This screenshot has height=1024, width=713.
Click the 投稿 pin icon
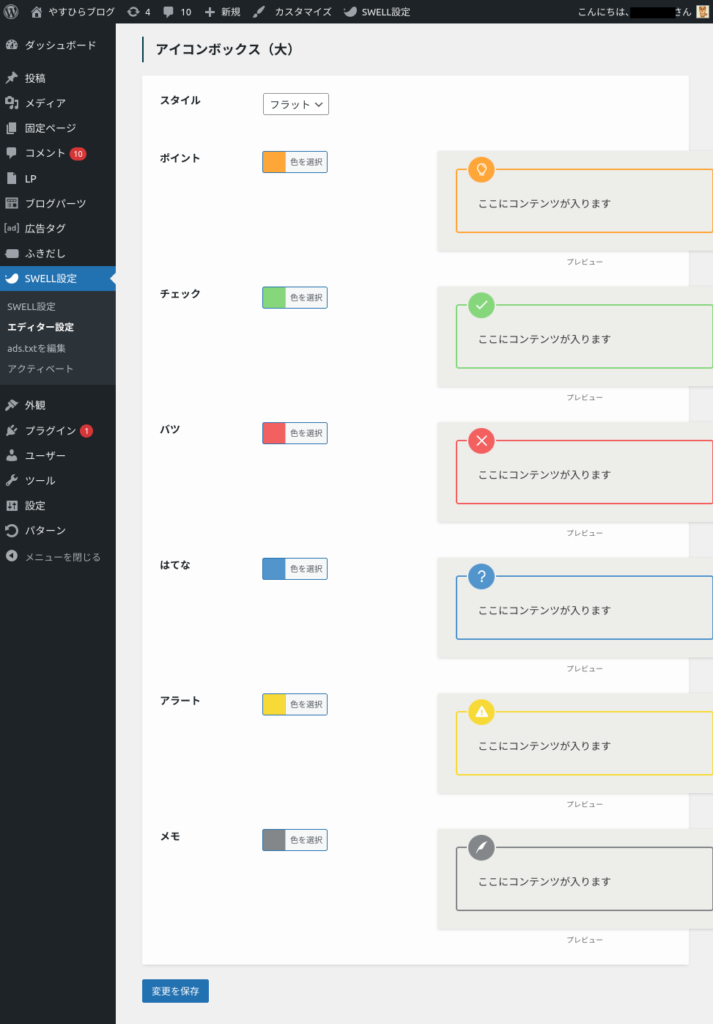tap(12, 78)
